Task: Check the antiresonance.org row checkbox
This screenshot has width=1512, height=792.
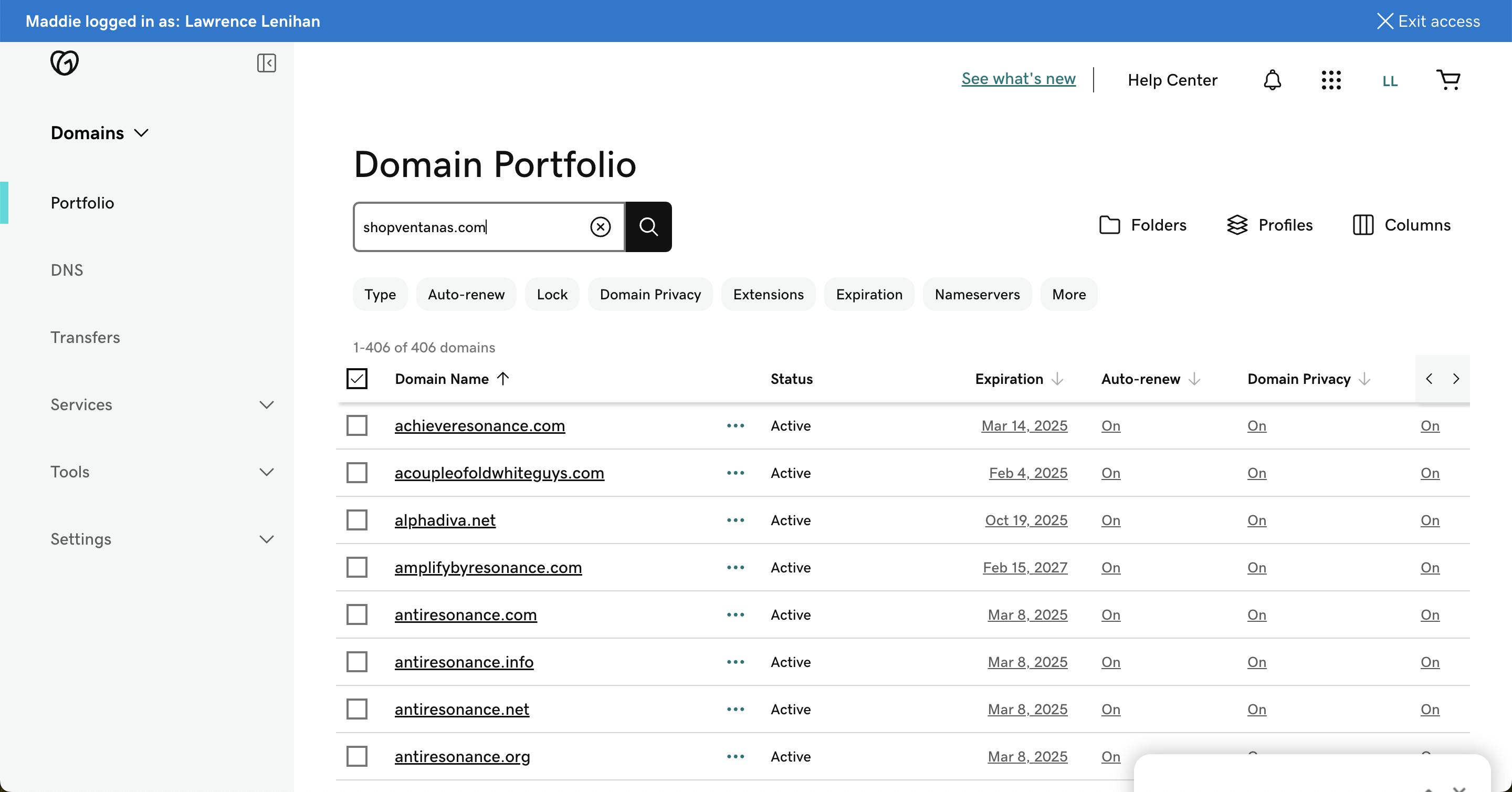Action: pos(357,757)
